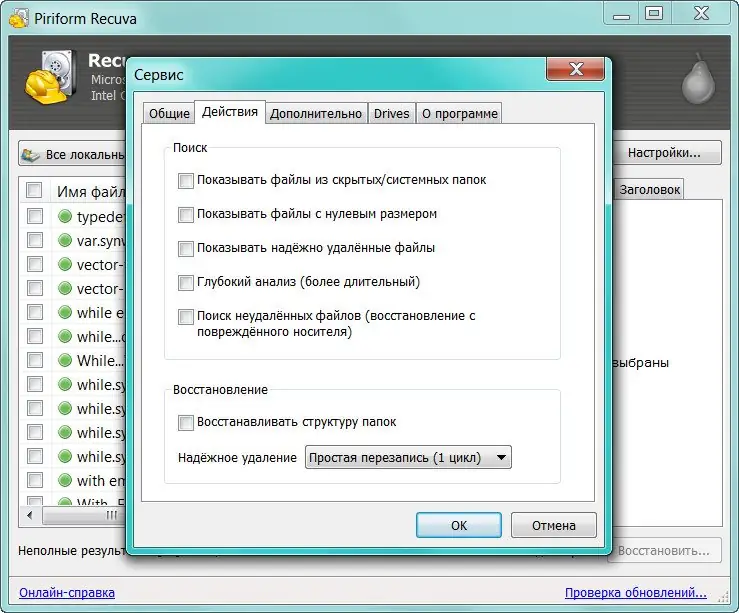Check the 'while e' file checkbox
The height and width of the screenshot is (613, 739).
point(35,312)
